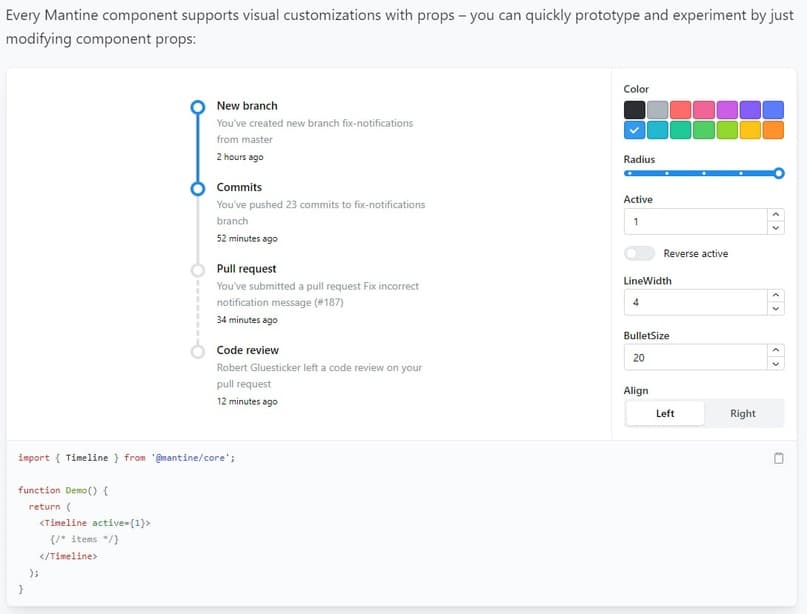Click the Code review timeline bullet
This screenshot has width=807, height=614.
pos(197,350)
